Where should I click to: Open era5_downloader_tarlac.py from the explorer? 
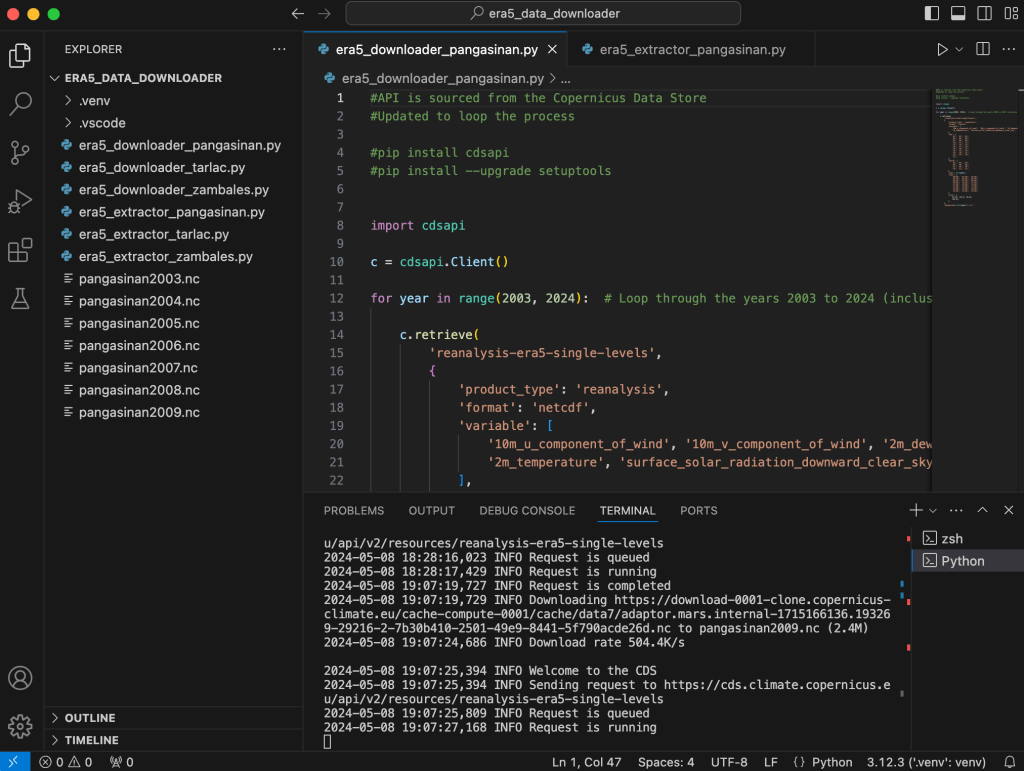click(162, 167)
